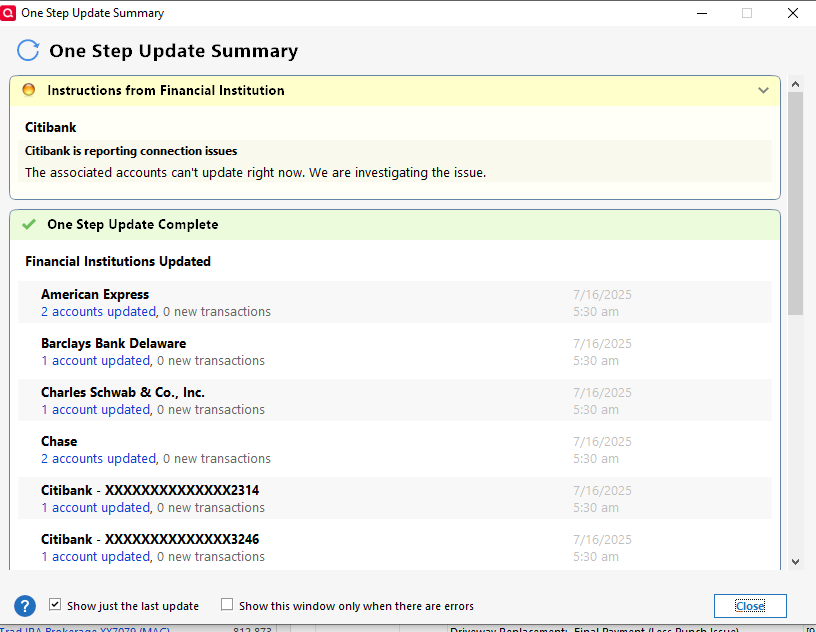Image resolution: width=816 pixels, height=632 pixels.
Task: Toggle Show just the last update checkbox
Action: tap(55, 604)
